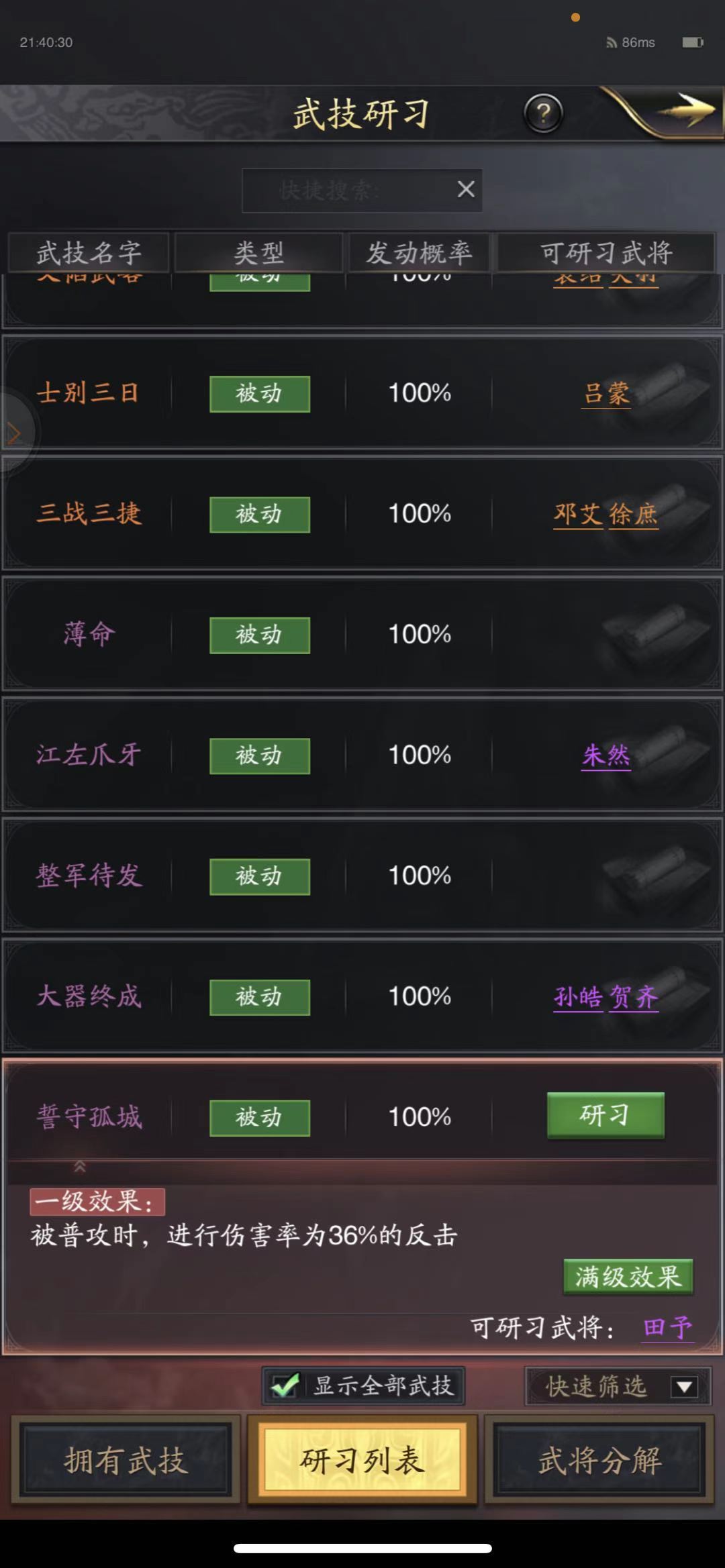Screen dimensions: 725x1568
Task: Clear the quick search with X icon
Action: point(466,190)
